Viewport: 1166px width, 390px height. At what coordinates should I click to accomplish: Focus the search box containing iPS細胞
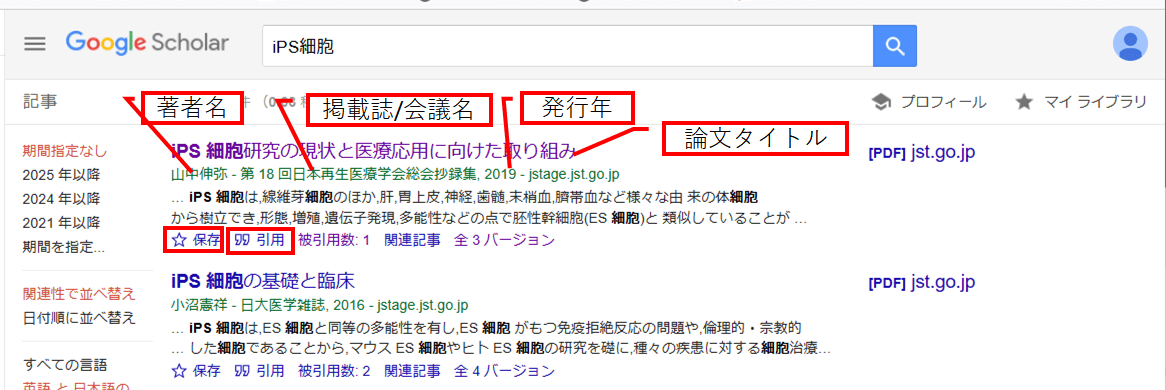click(x=567, y=46)
